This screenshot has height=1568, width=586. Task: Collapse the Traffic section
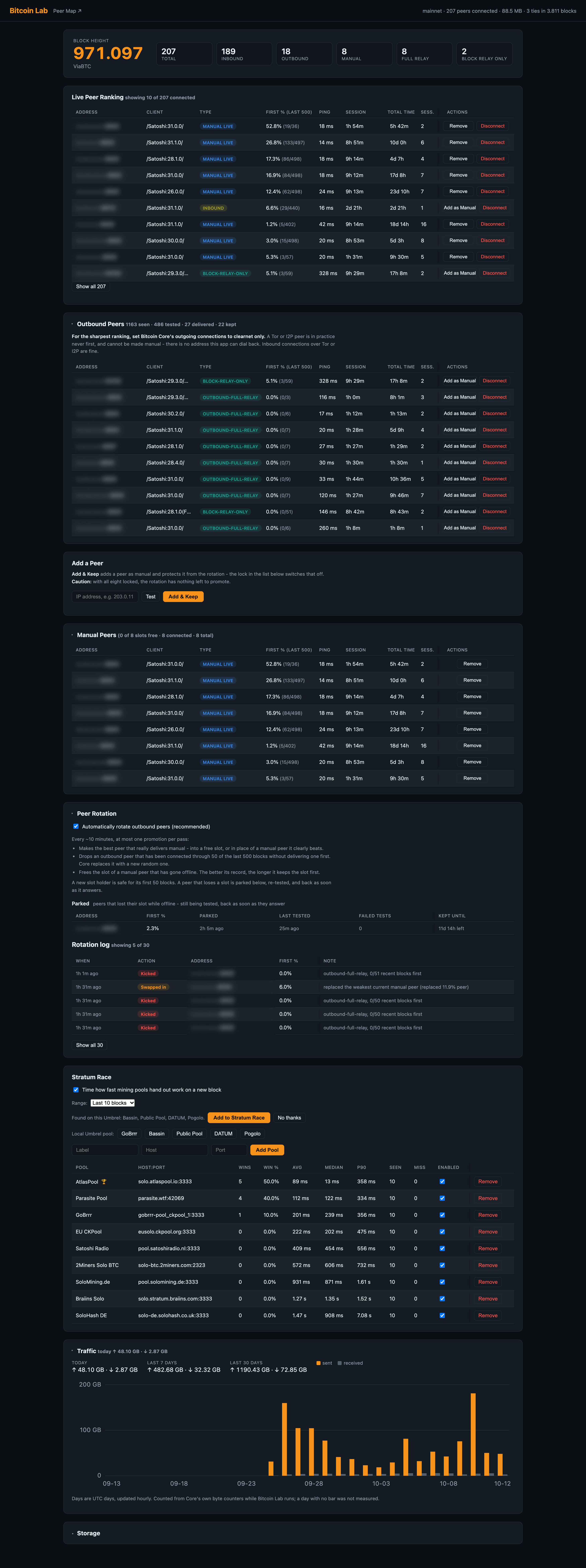pyautogui.click(x=72, y=1351)
